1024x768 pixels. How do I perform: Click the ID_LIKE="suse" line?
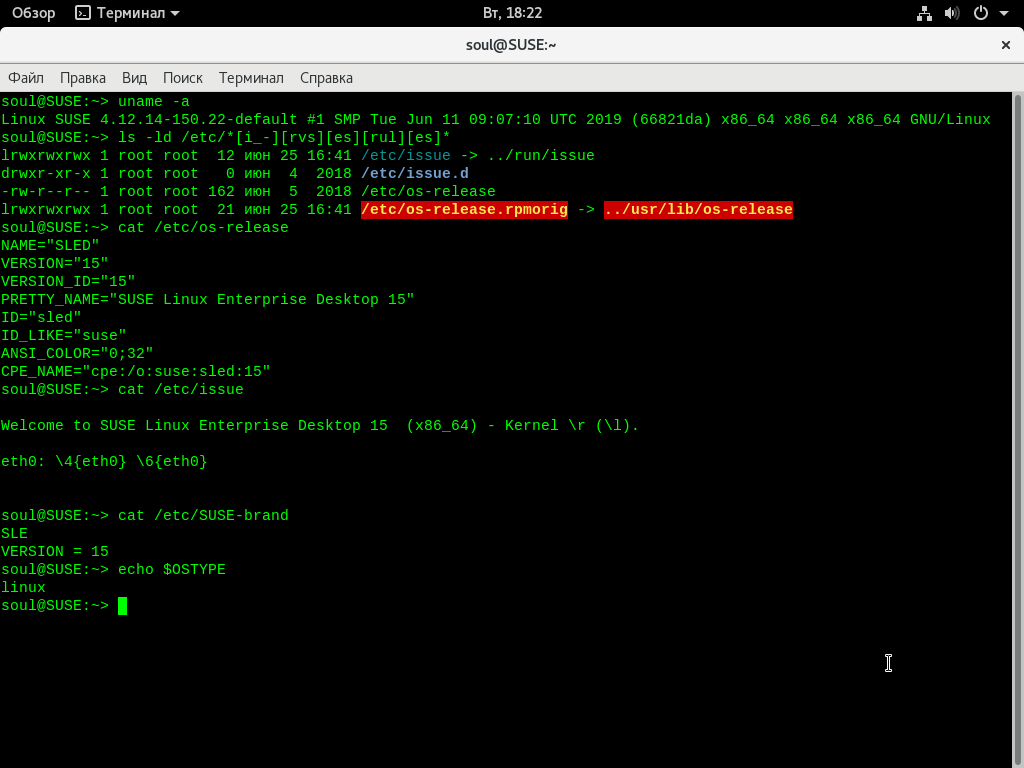tap(63, 336)
